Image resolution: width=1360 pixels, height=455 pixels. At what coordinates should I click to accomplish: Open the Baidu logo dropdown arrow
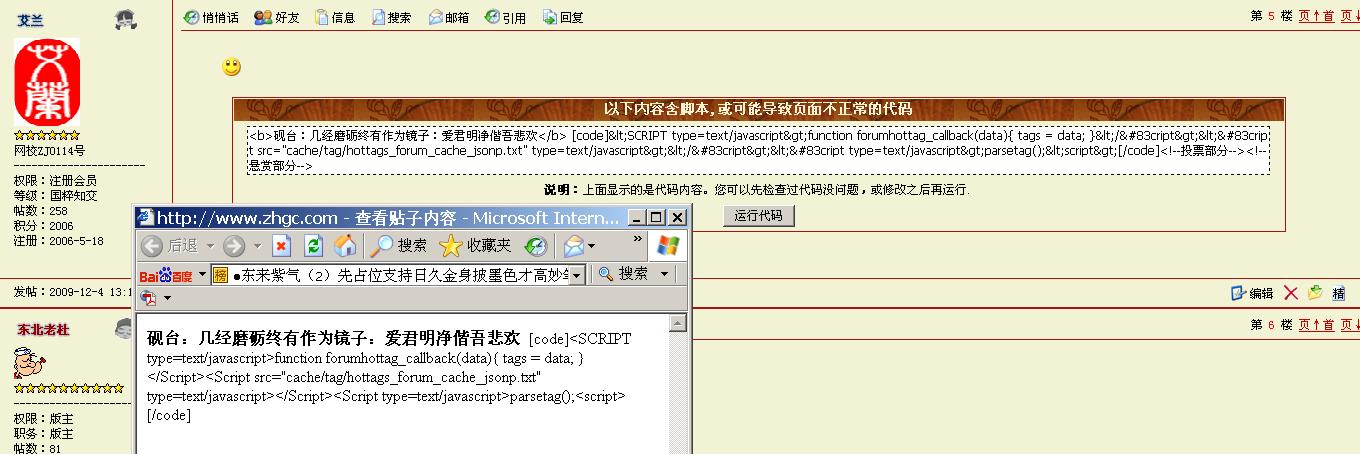(202, 274)
